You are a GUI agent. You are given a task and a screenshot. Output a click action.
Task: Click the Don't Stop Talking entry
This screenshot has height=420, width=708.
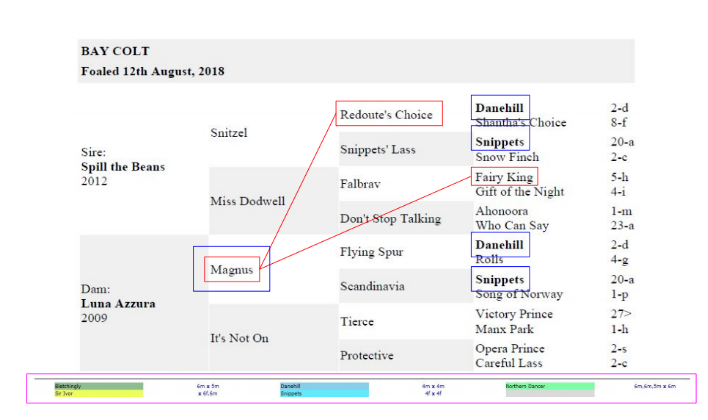[391, 219]
